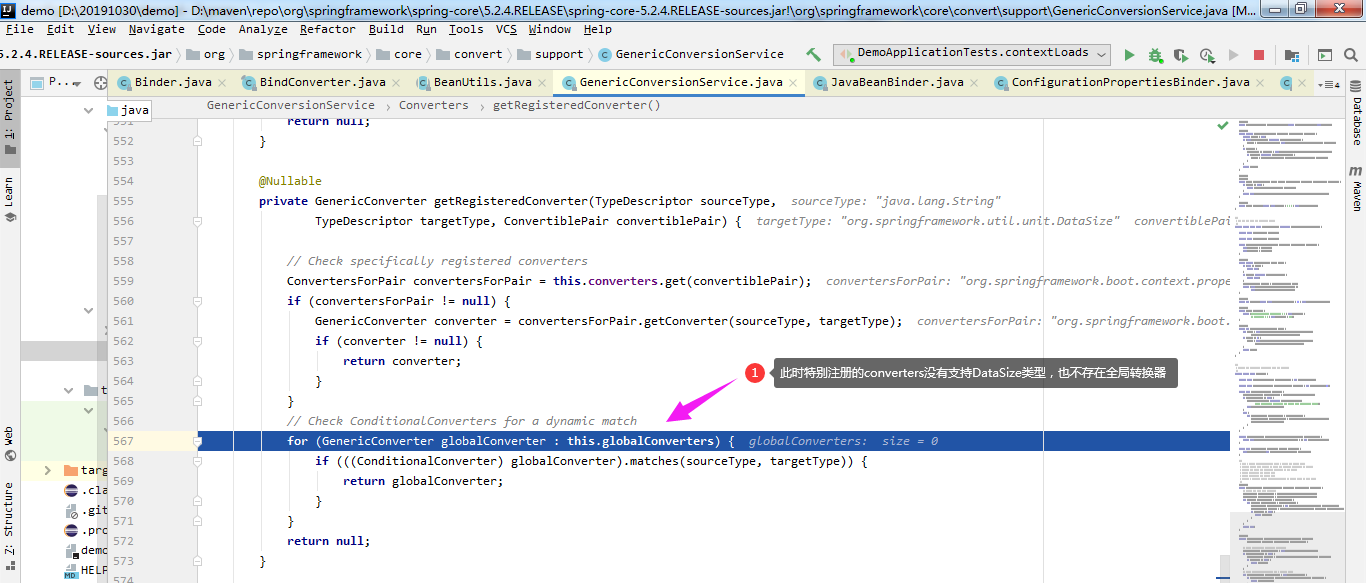
Task: Open the VCS menu
Action: click(506, 29)
